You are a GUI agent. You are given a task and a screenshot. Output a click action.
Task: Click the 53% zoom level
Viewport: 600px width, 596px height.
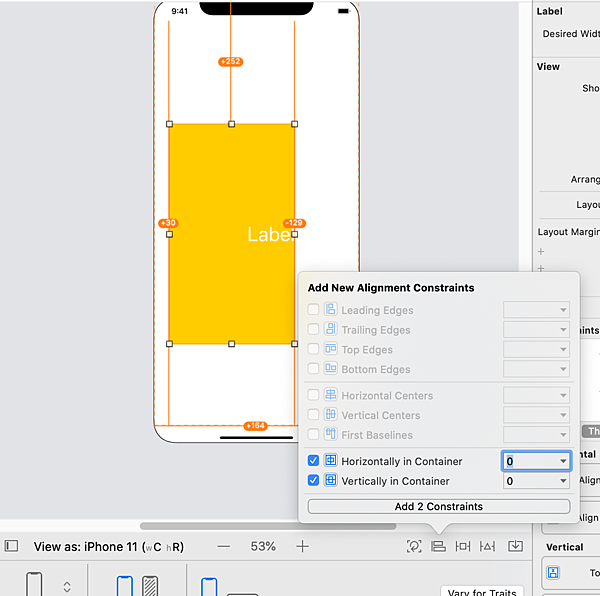point(263,546)
